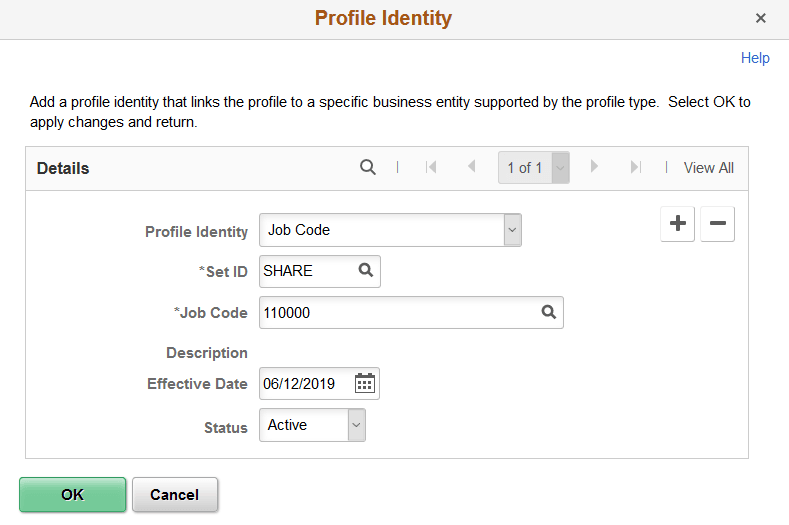789x525 pixels.
Task: Expand the Profile Identity dropdown
Action: click(512, 230)
